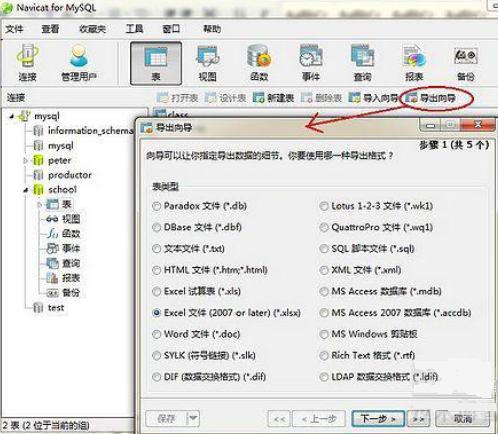This screenshot has height=434, width=498.
Task: Open the 管理用户 manage users icon
Action: tap(79, 63)
